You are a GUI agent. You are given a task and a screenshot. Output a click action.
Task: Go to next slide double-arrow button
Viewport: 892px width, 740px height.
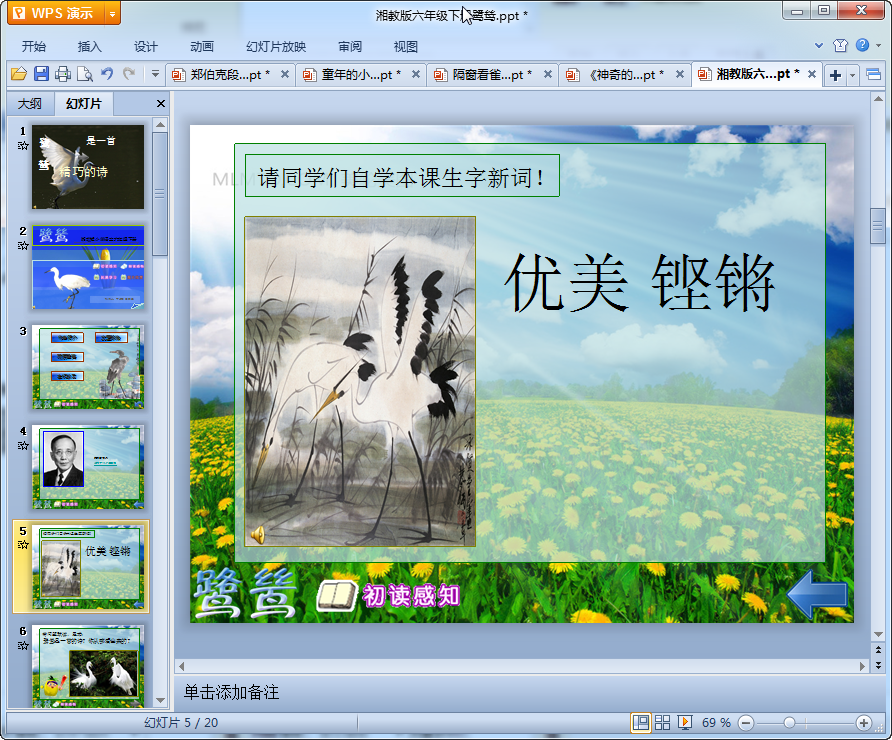coord(878,665)
